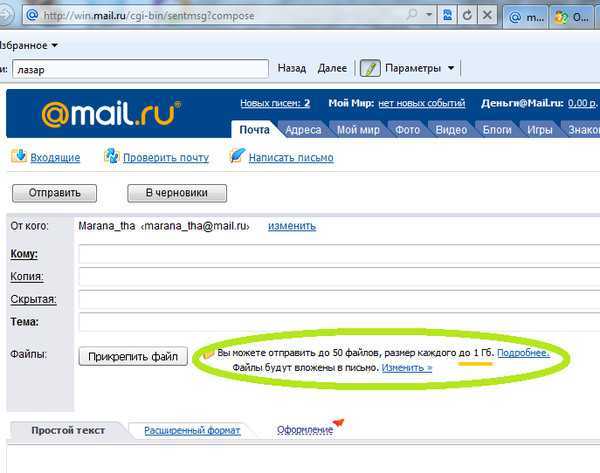Switch to Мой мир tab

point(358,130)
